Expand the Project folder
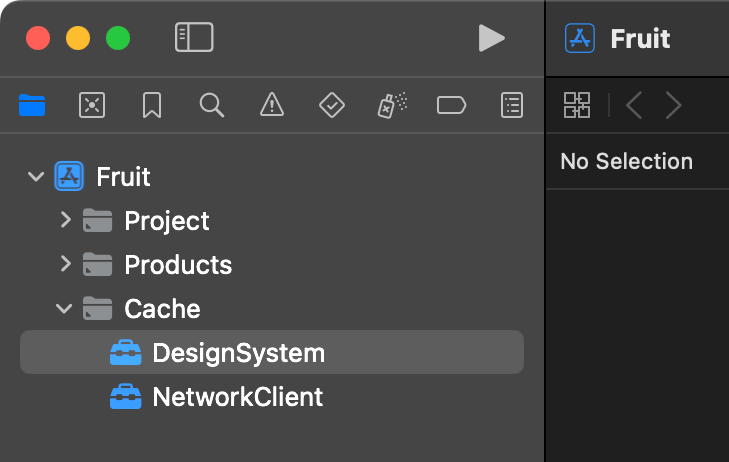 [x=66, y=220]
